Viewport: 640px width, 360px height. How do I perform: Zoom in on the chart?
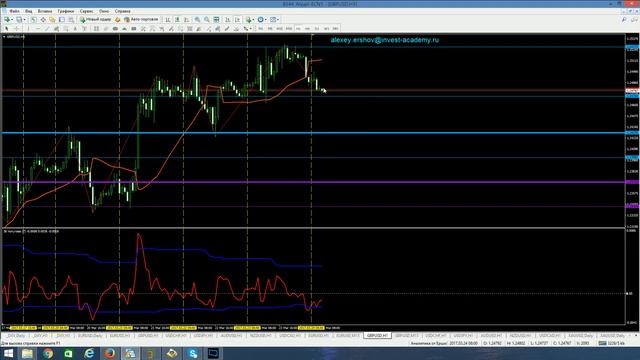click(198, 20)
